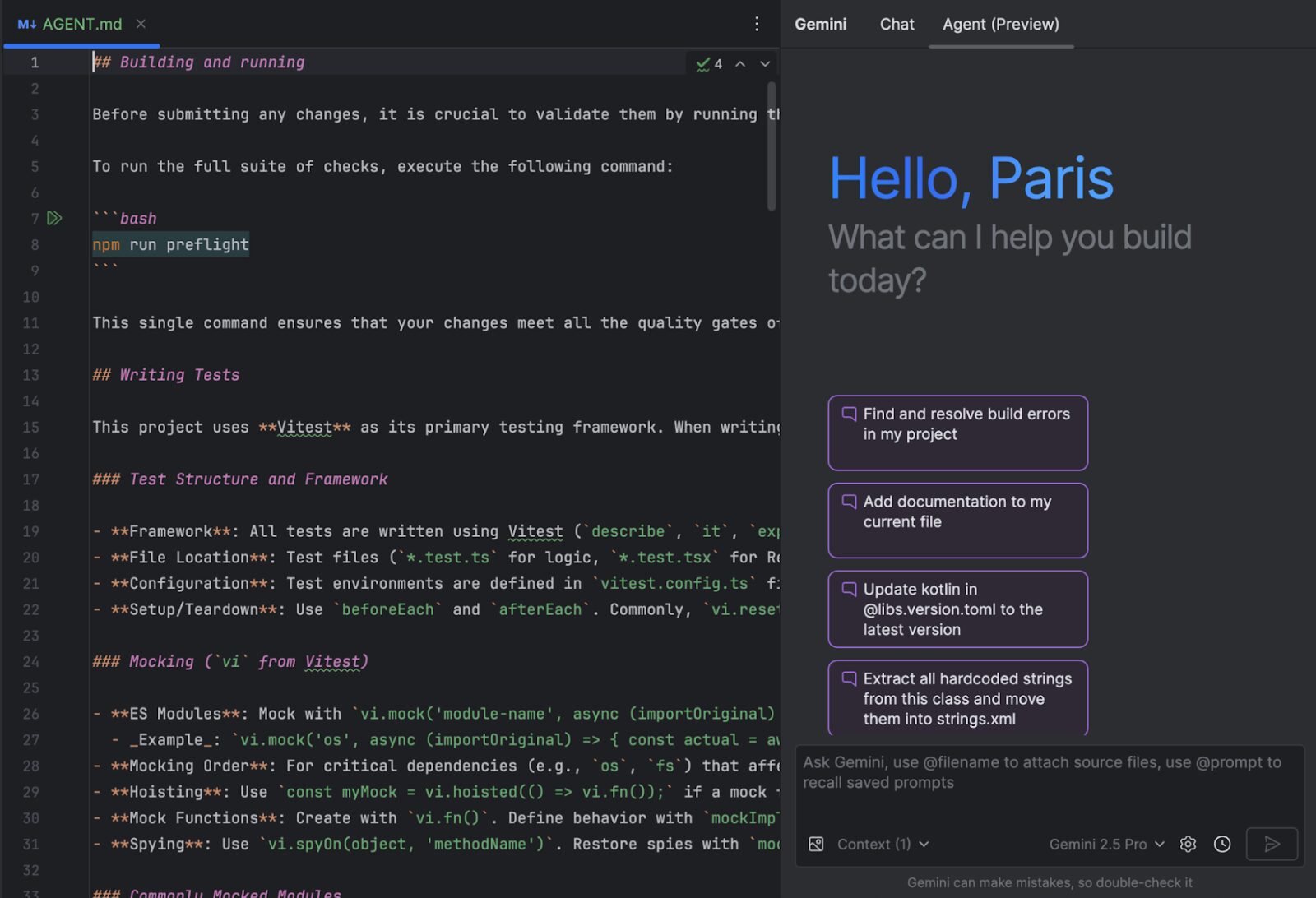Click the line beginning '**Spying**: Use'
The height and width of the screenshot is (898, 1316).
click(436, 845)
